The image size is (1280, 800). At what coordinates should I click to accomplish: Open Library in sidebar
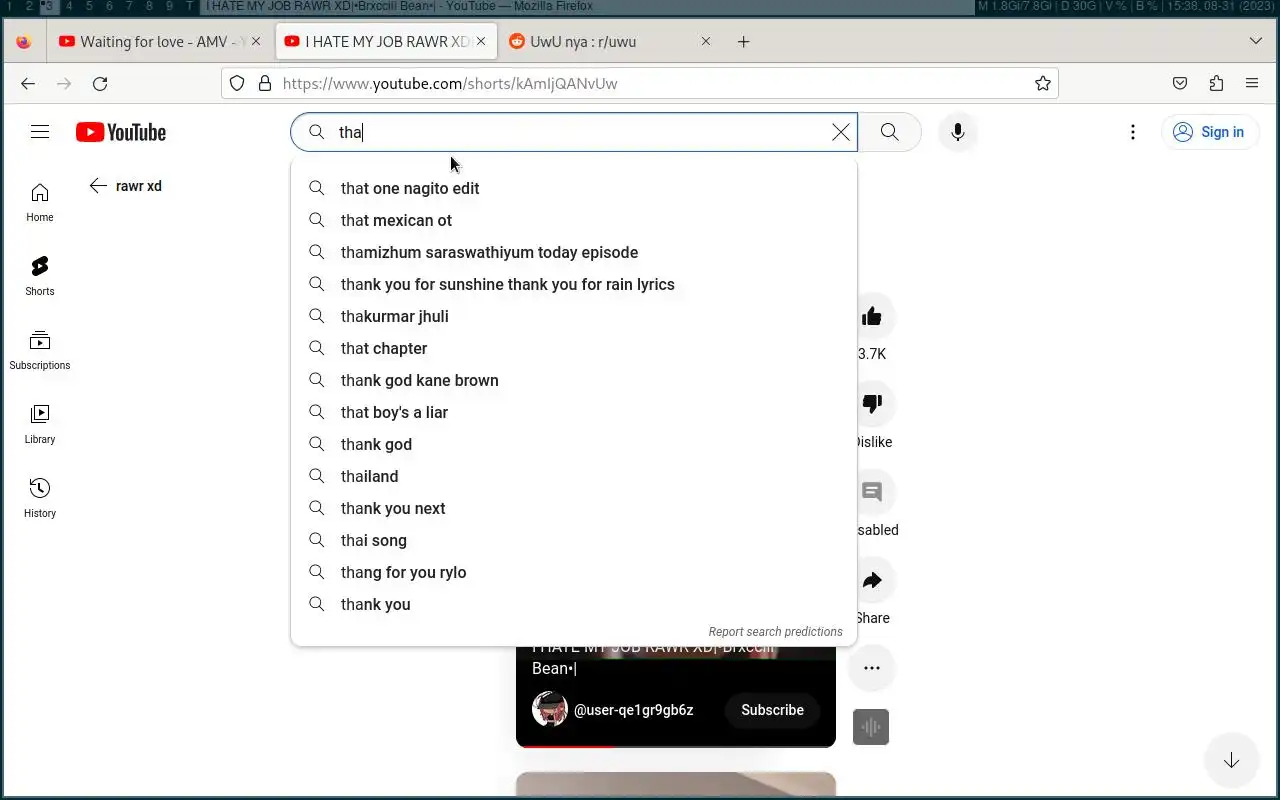click(40, 424)
